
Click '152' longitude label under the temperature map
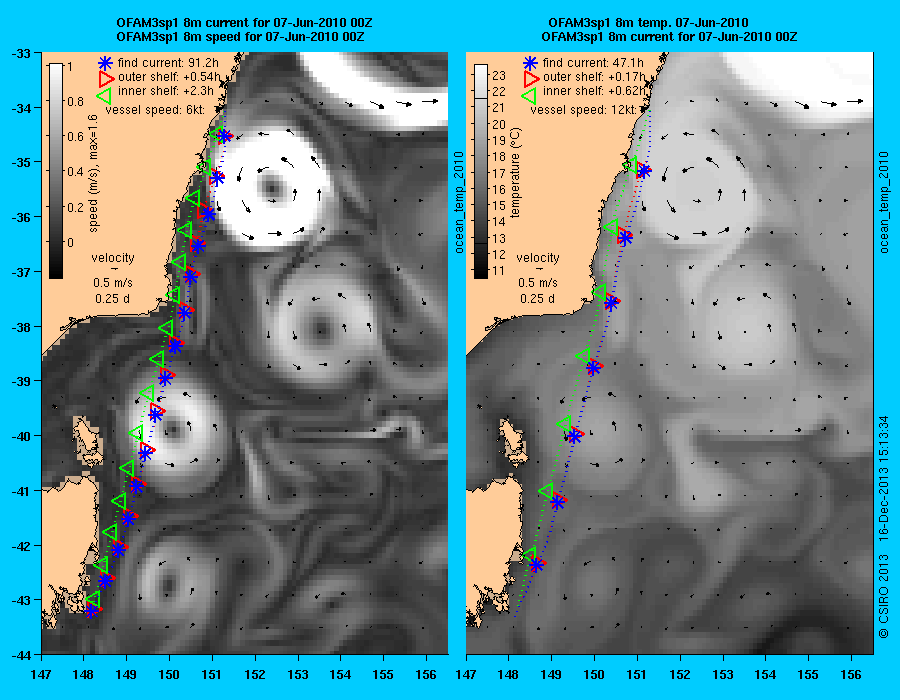click(x=680, y=675)
